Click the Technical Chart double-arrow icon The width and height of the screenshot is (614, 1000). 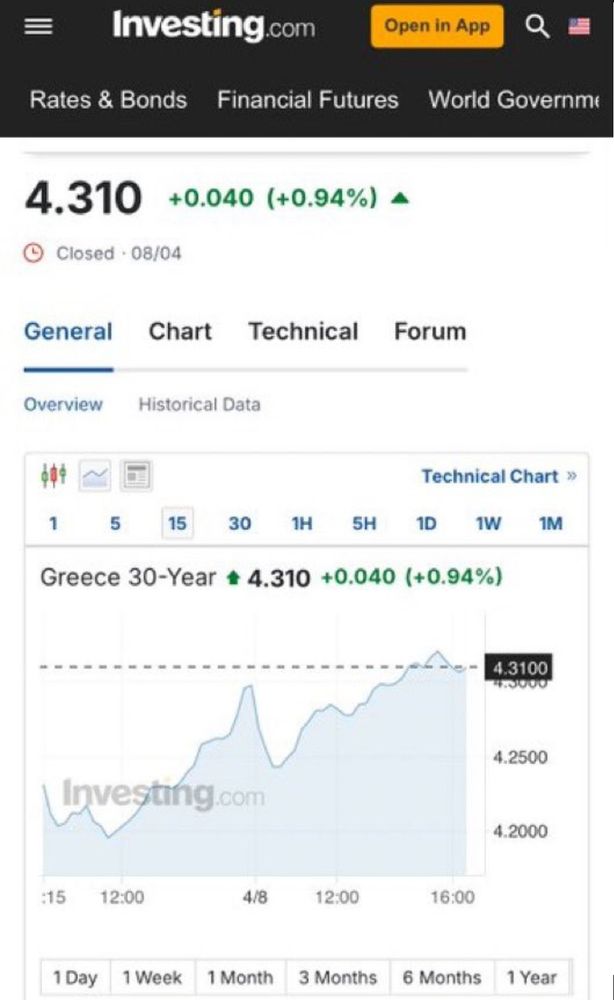[x=571, y=476]
